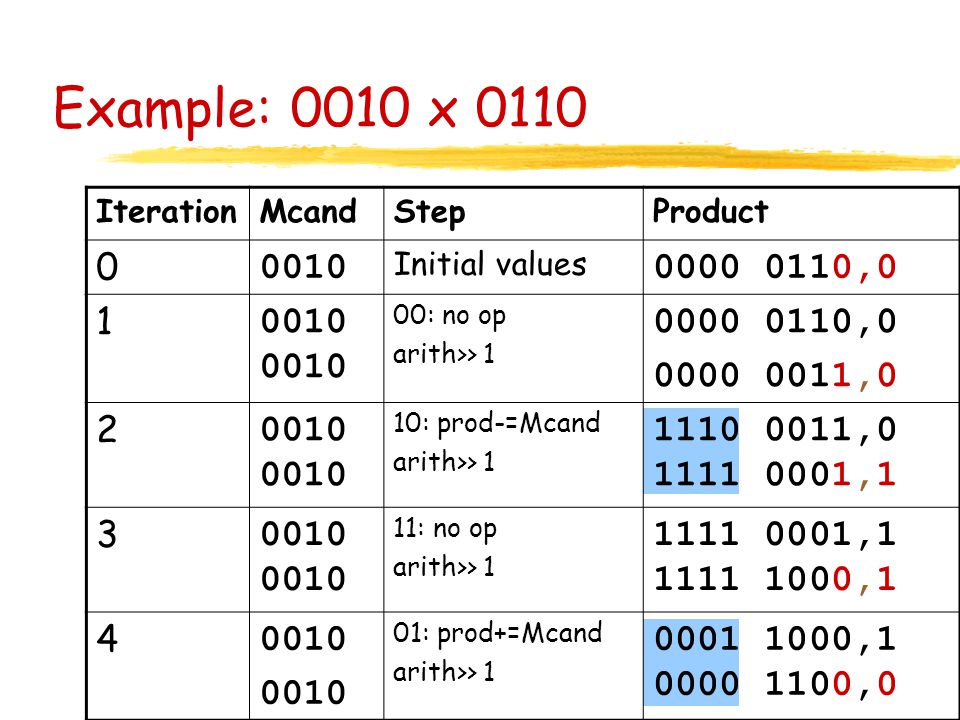Select '01: prod+=Mcand' step text
Image resolution: width=960 pixels, height=720 pixels.
498,633
